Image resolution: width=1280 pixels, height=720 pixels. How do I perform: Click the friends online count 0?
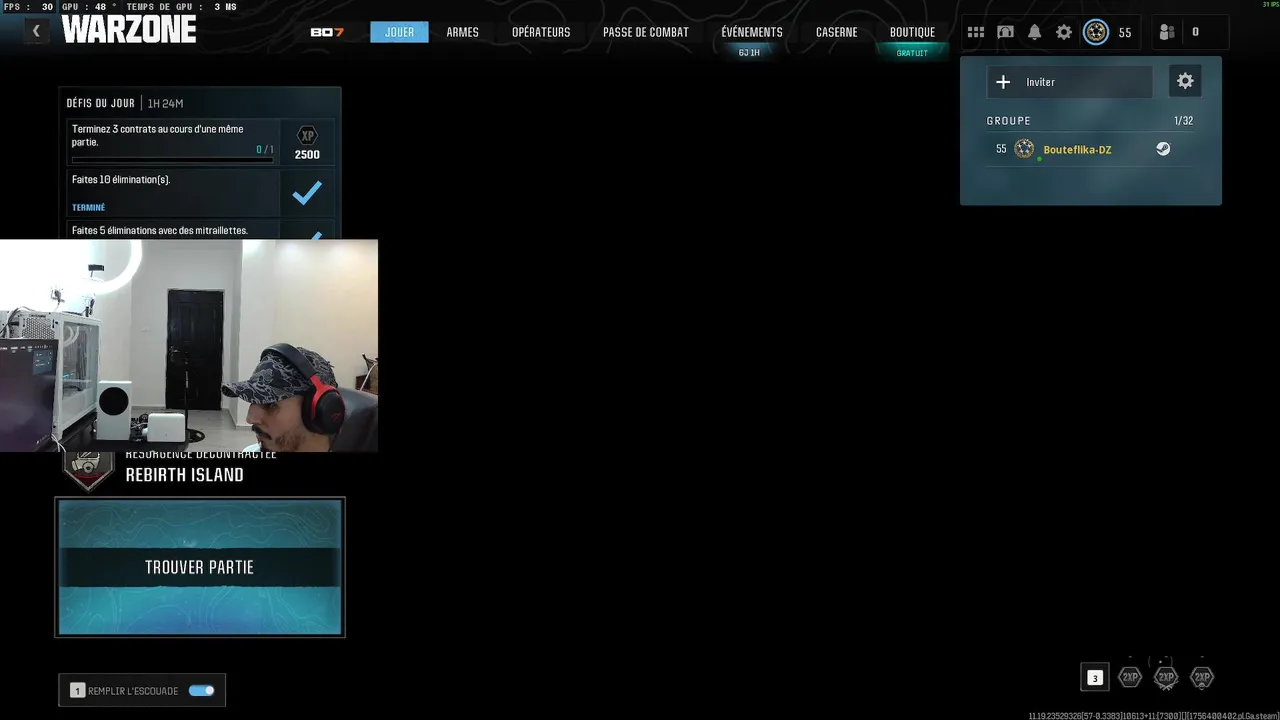[x=1195, y=32]
